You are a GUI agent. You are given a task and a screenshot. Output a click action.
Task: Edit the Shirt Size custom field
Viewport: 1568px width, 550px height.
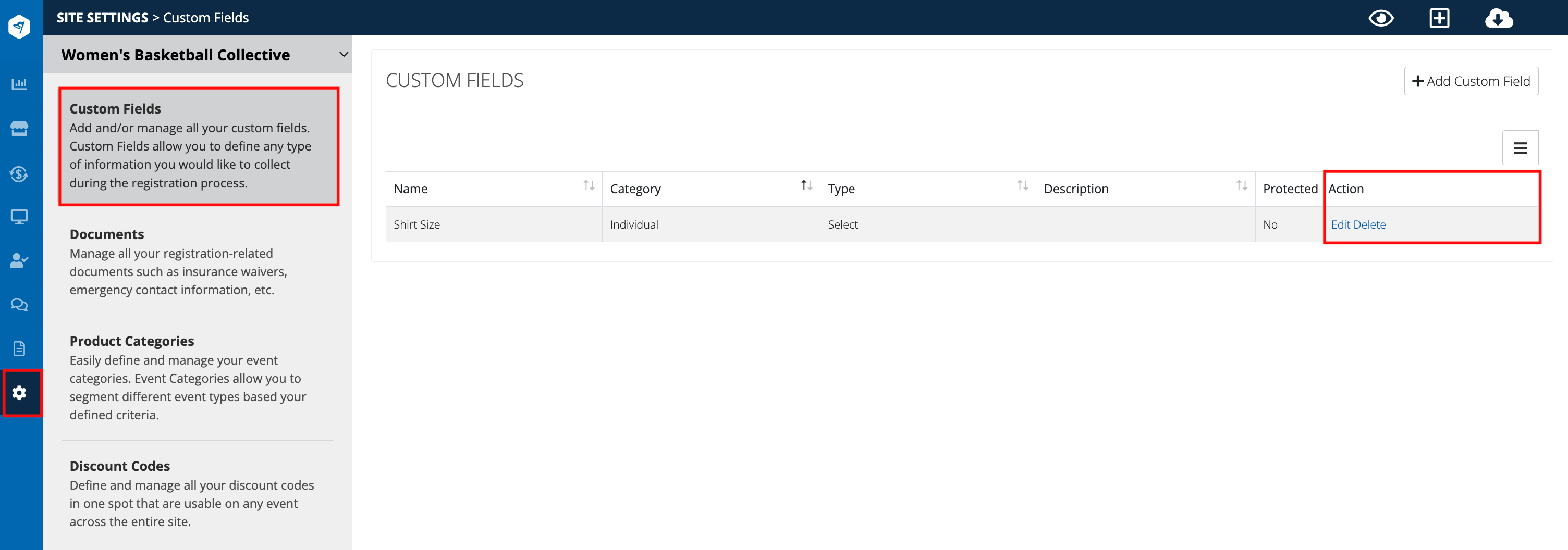coord(1340,225)
